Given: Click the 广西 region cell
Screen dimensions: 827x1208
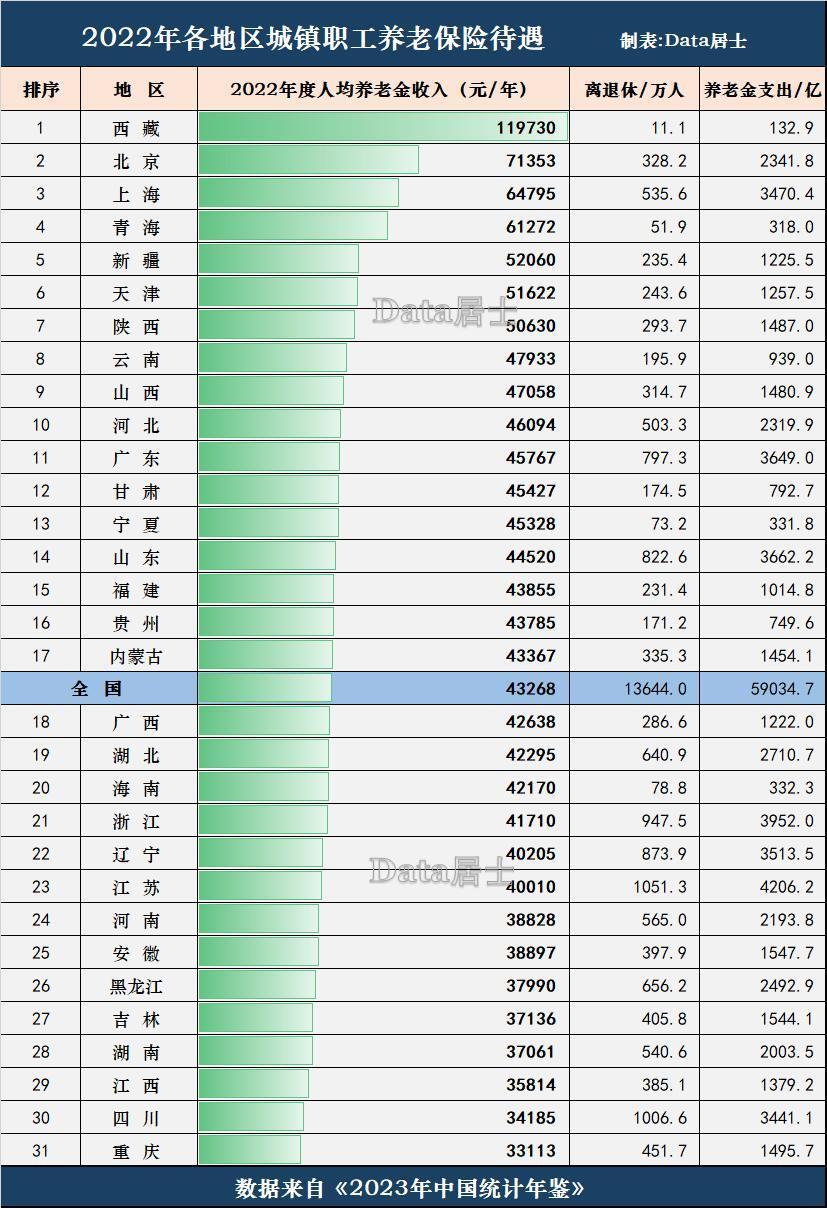Looking at the screenshot, I should [138, 722].
